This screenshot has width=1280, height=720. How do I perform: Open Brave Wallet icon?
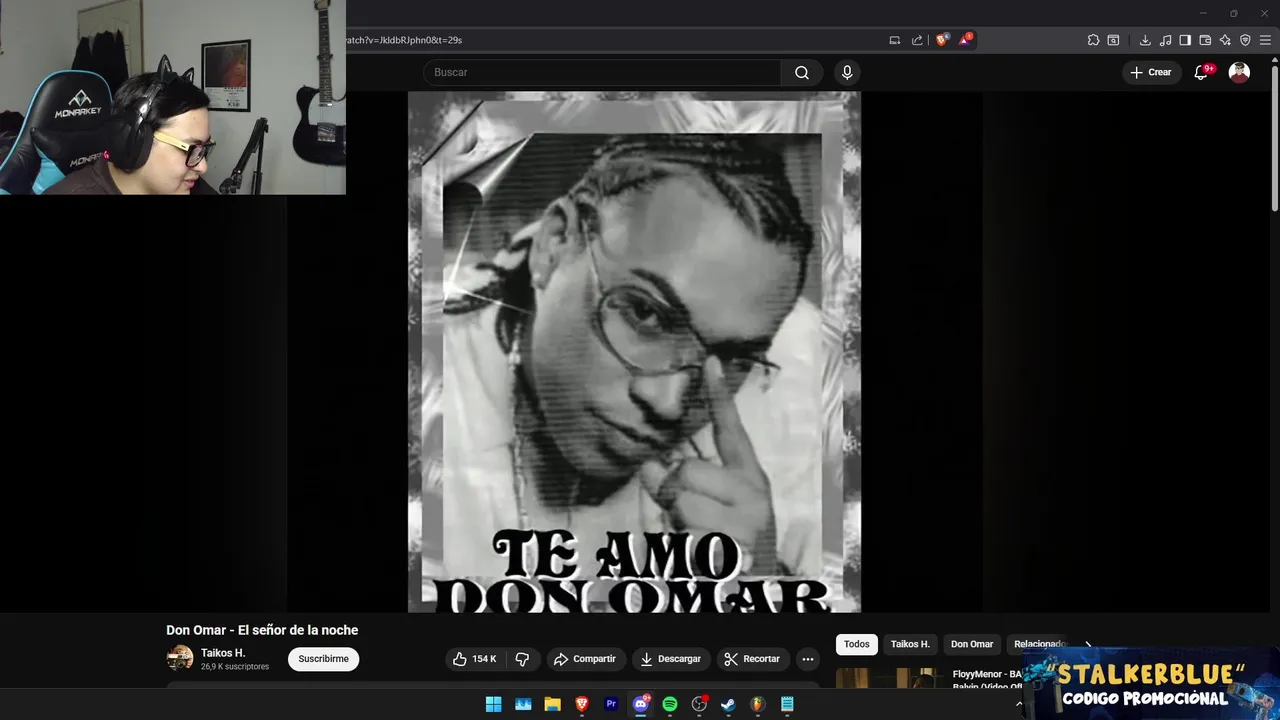click(1205, 40)
